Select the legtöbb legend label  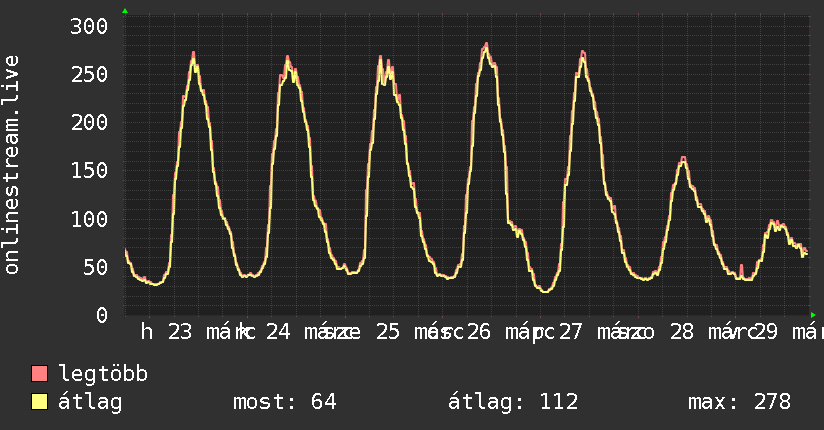tap(103, 375)
